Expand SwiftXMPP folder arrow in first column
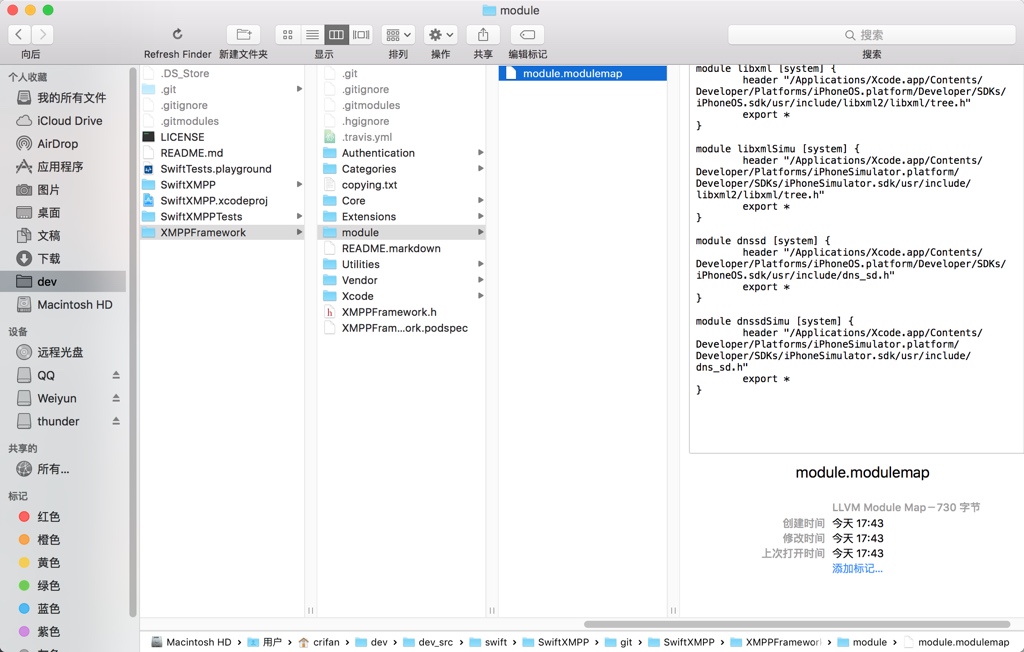Viewport: 1024px width, 652px height. coord(299,184)
